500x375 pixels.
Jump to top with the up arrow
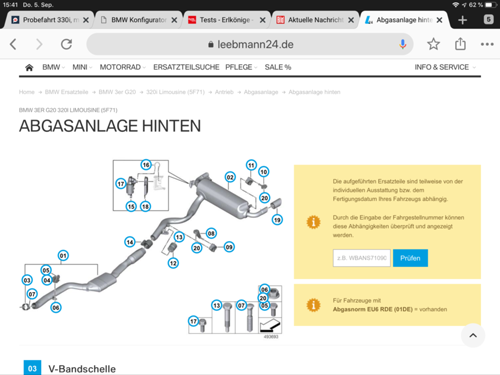click(473, 335)
